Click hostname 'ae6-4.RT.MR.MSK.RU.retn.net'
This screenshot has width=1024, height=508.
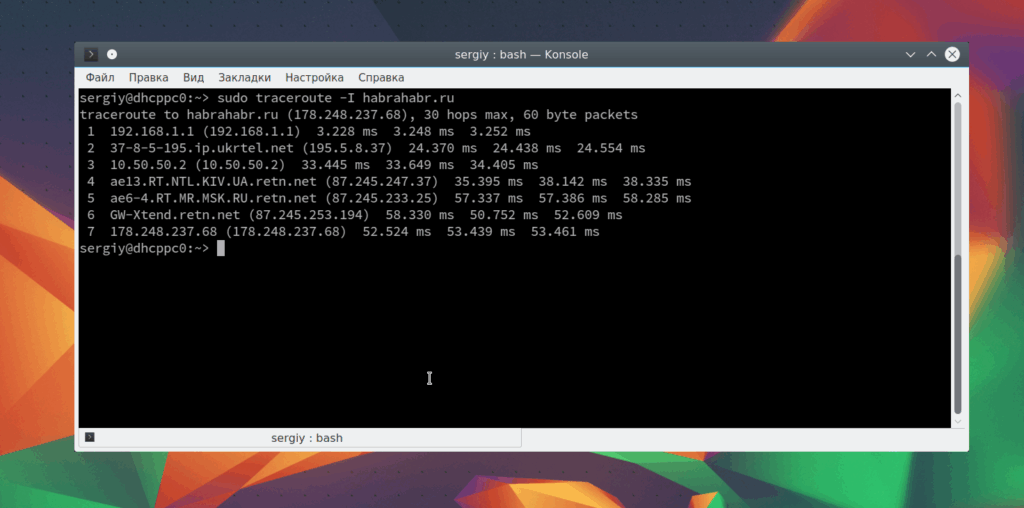pos(213,198)
